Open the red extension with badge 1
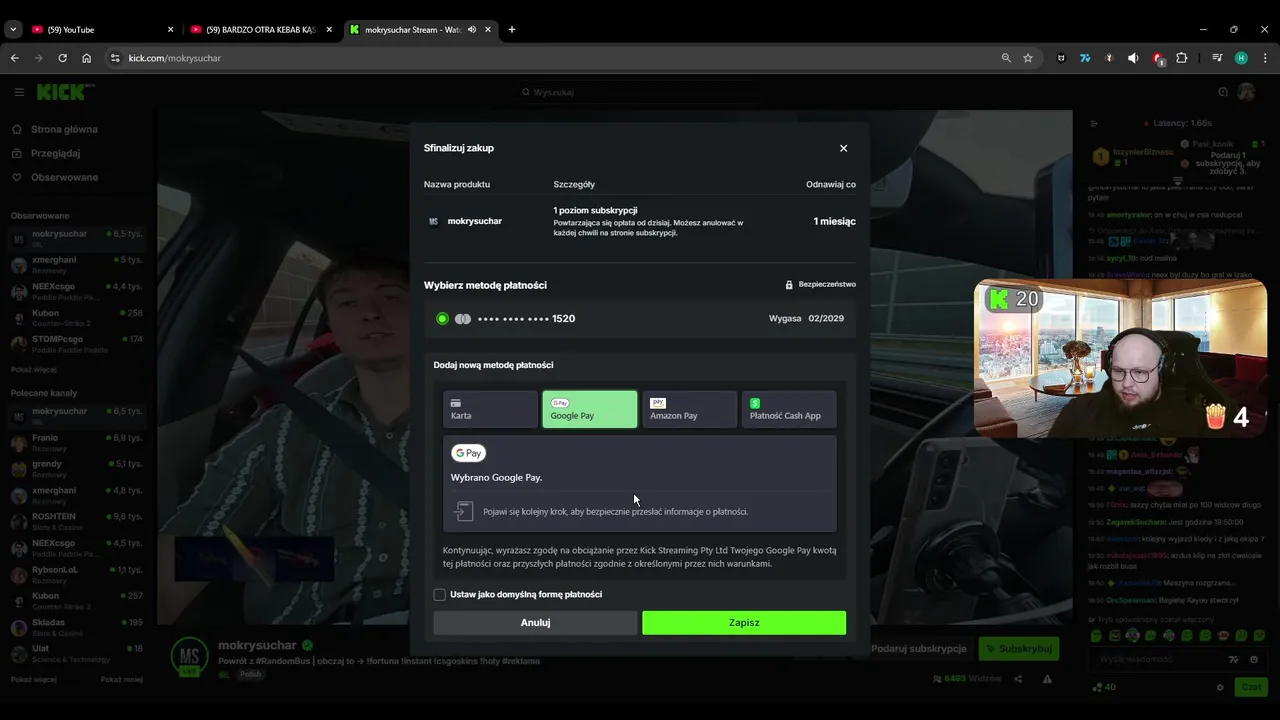This screenshot has width=1280, height=720. pyautogui.click(x=1158, y=58)
